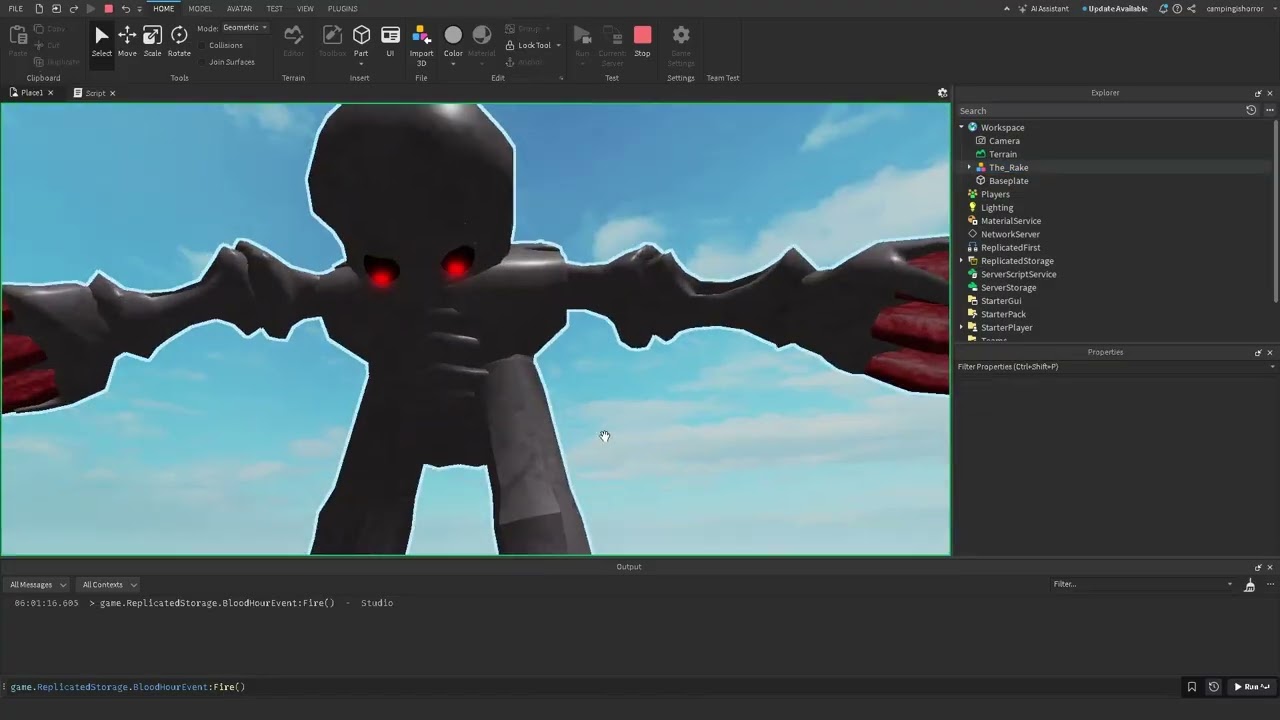The image size is (1280, 720).
Task: Activate the Rotate tool
Action: tap(179, 42)
